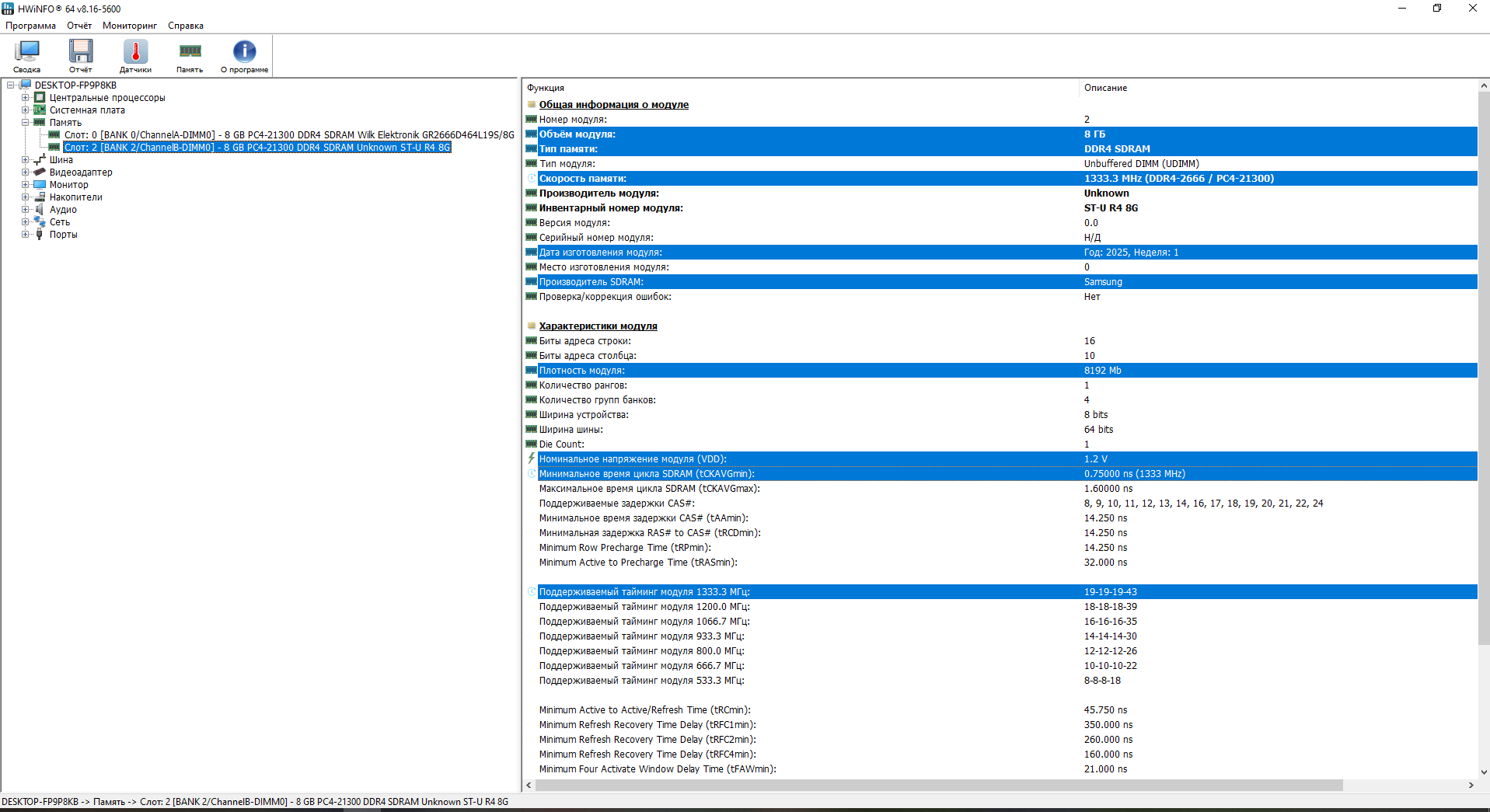Click the DESKTOP-FP9P8KB computer icon in tree
This screenshot has width=1490, height=812.
[x=26, y=85]
